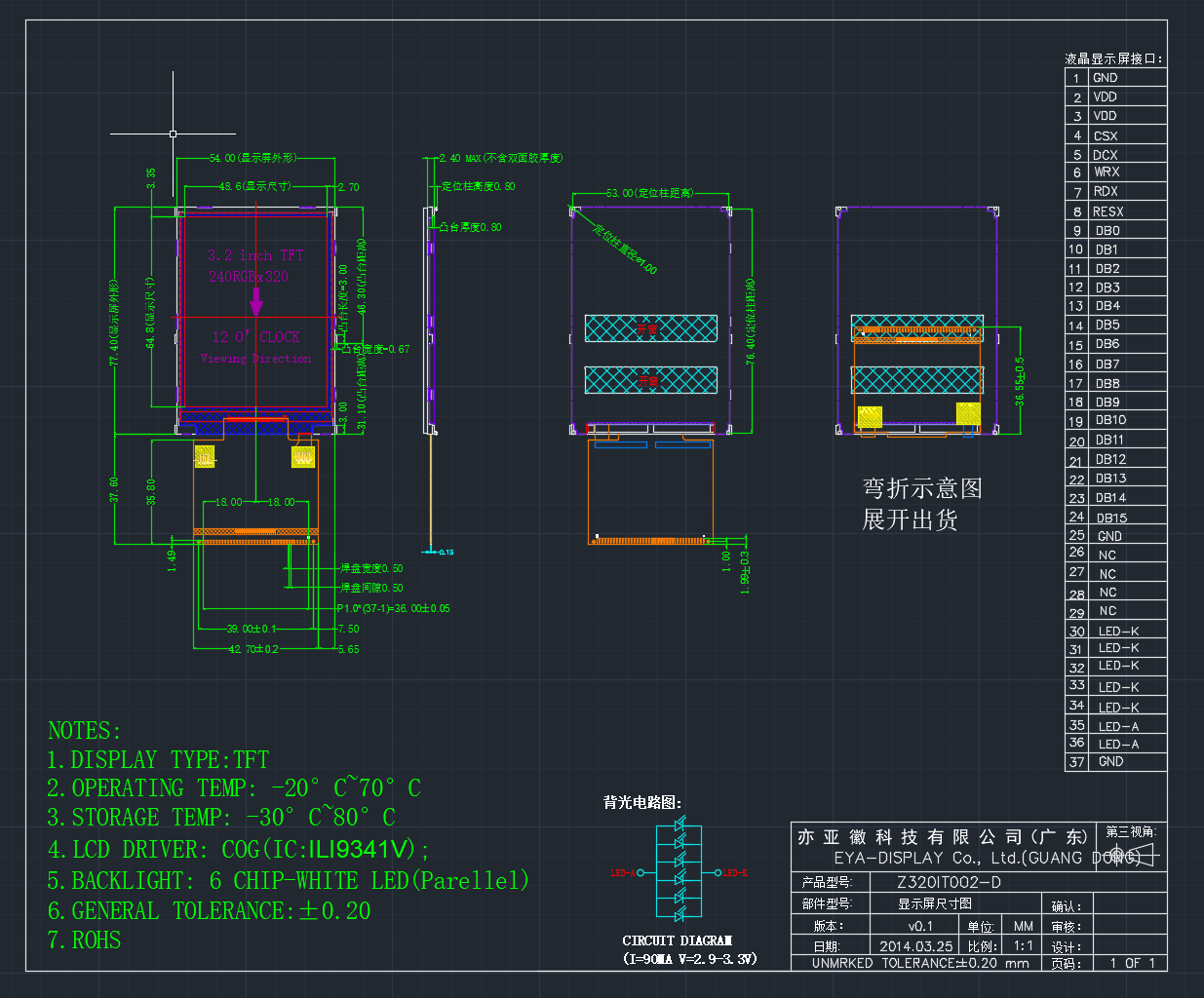Select the CIRCUIT DIAGRAM caption
Viewport: 1204px width, 998px height.
point(678,940)
